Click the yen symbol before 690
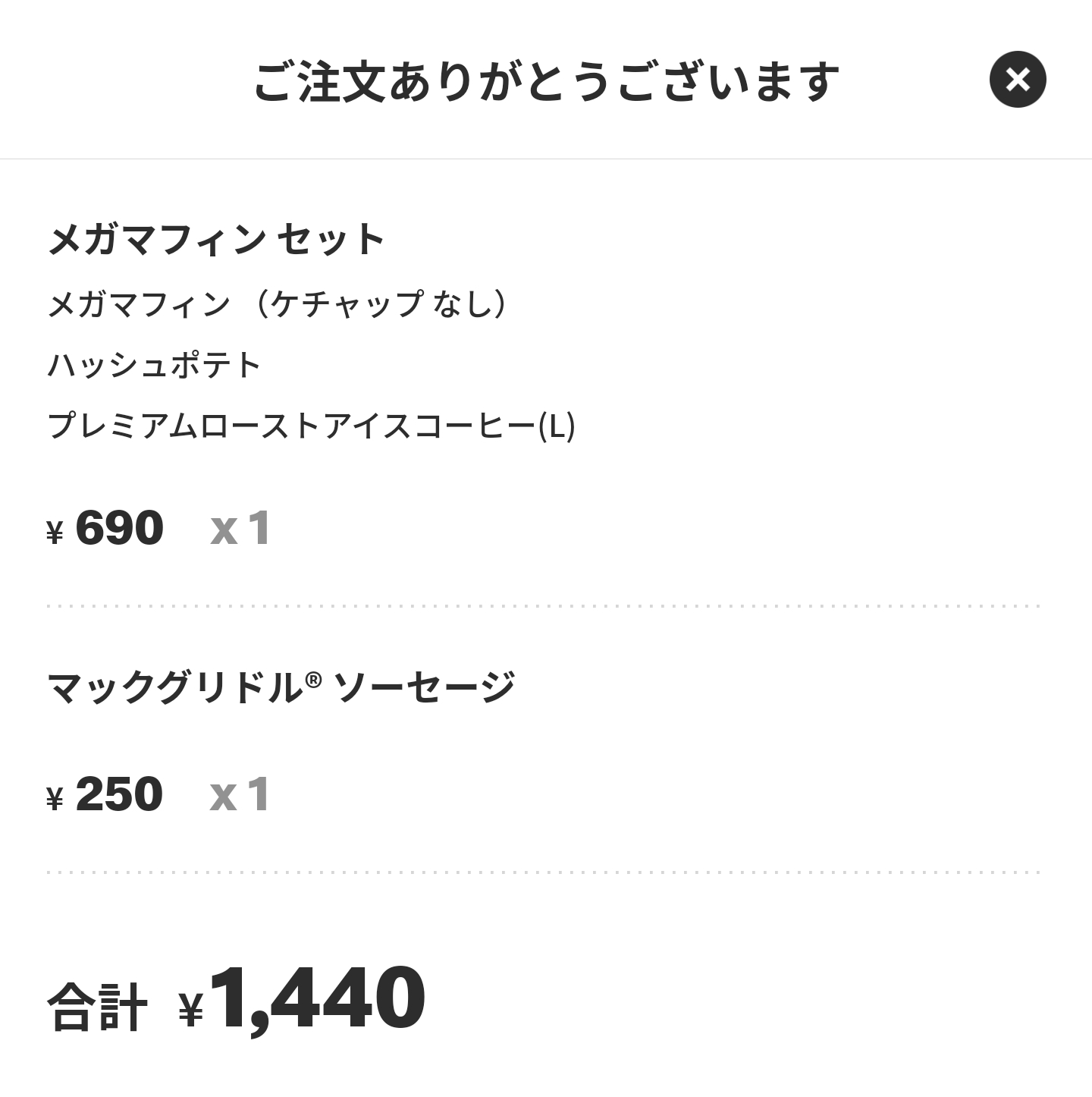 [55, 533]
